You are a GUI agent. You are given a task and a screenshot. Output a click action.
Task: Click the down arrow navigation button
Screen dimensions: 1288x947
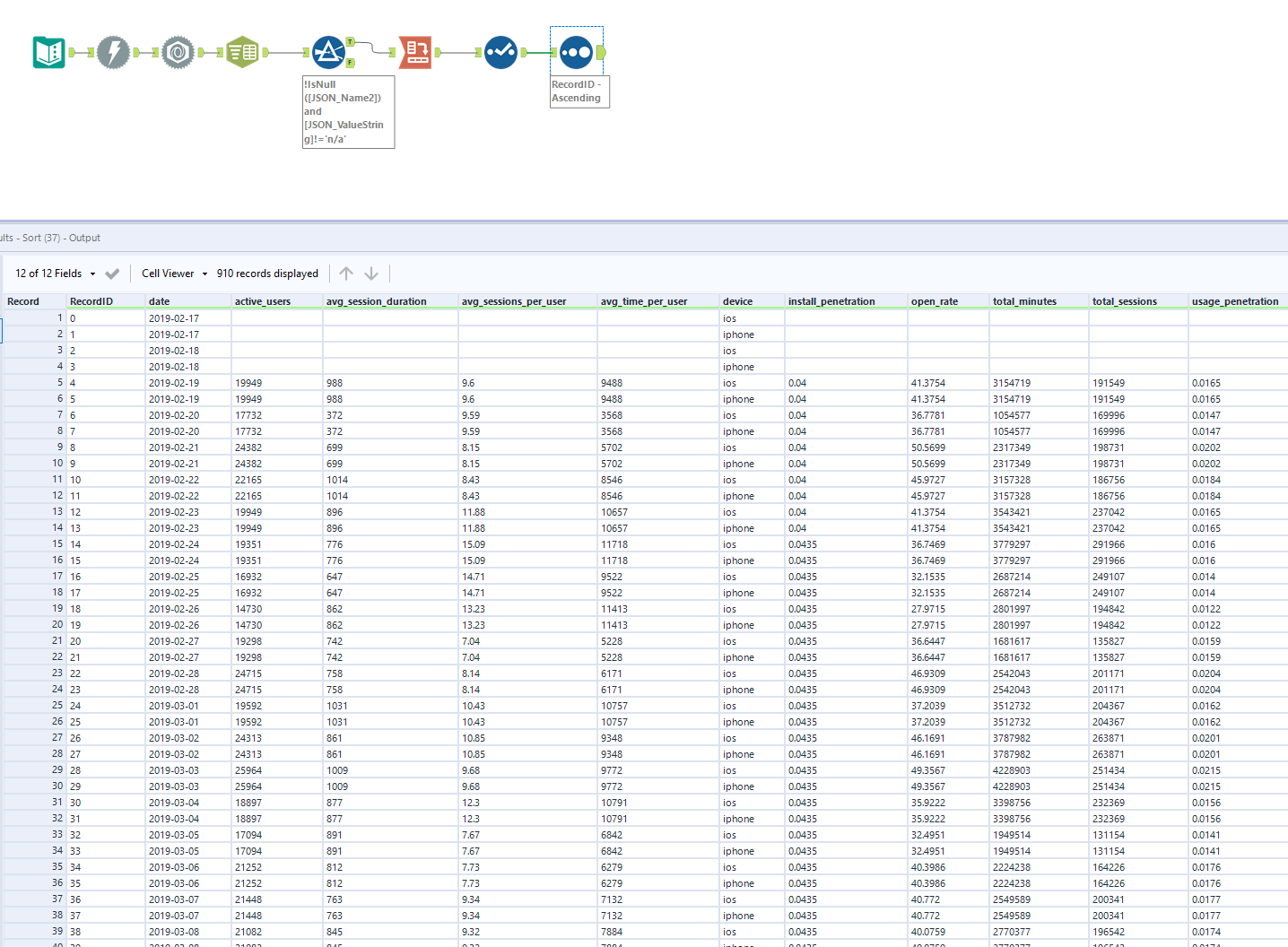tap(371, 274)
